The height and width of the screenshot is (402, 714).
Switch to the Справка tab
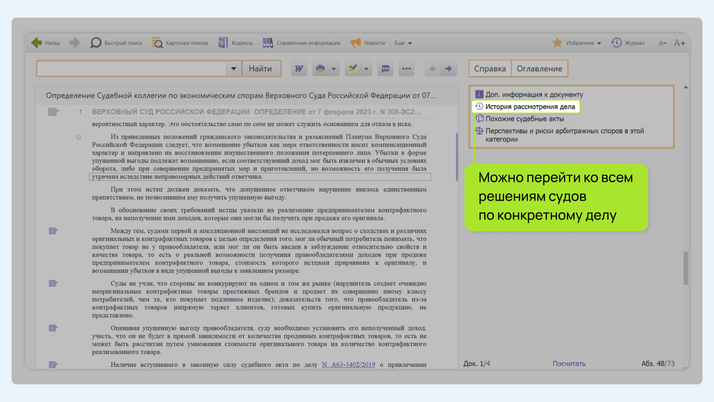[x=490, y=69]
